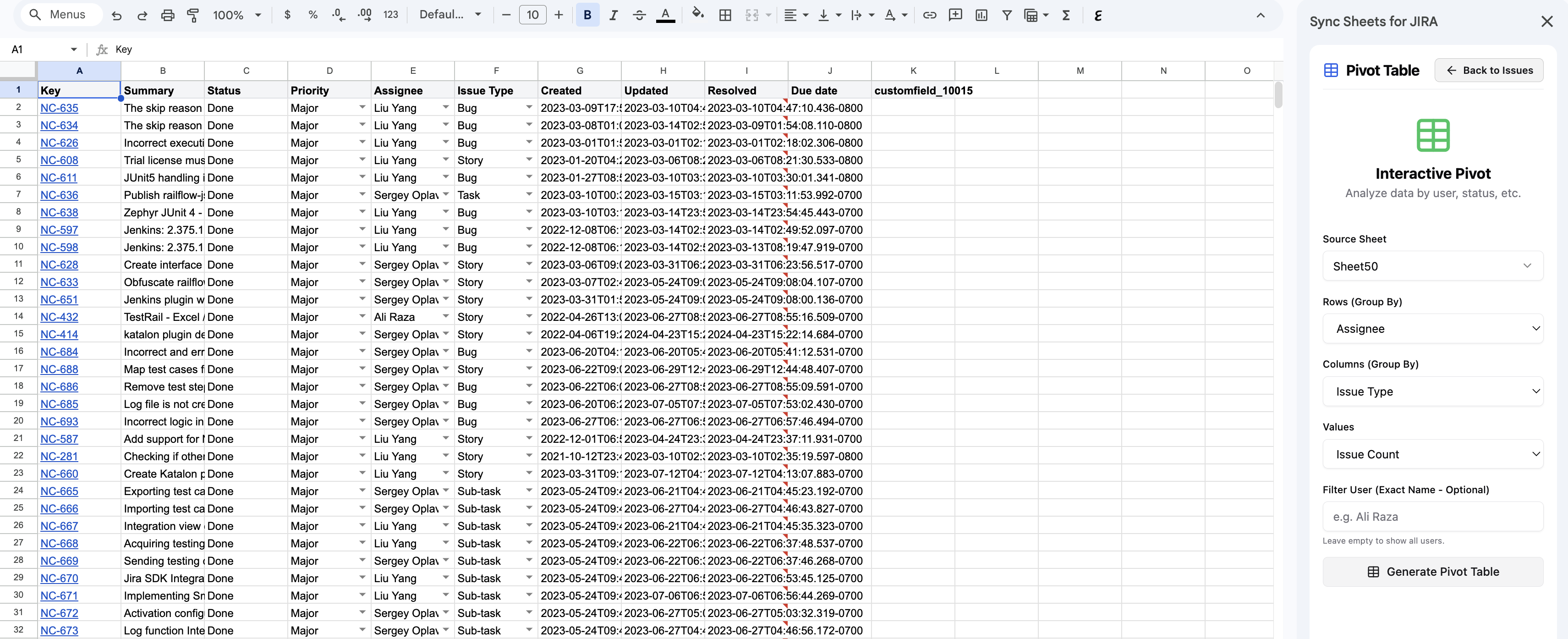1568x639 pixels.
Task: Select the paint format tool
Action: pyautogui.click(x=193, y=15)
